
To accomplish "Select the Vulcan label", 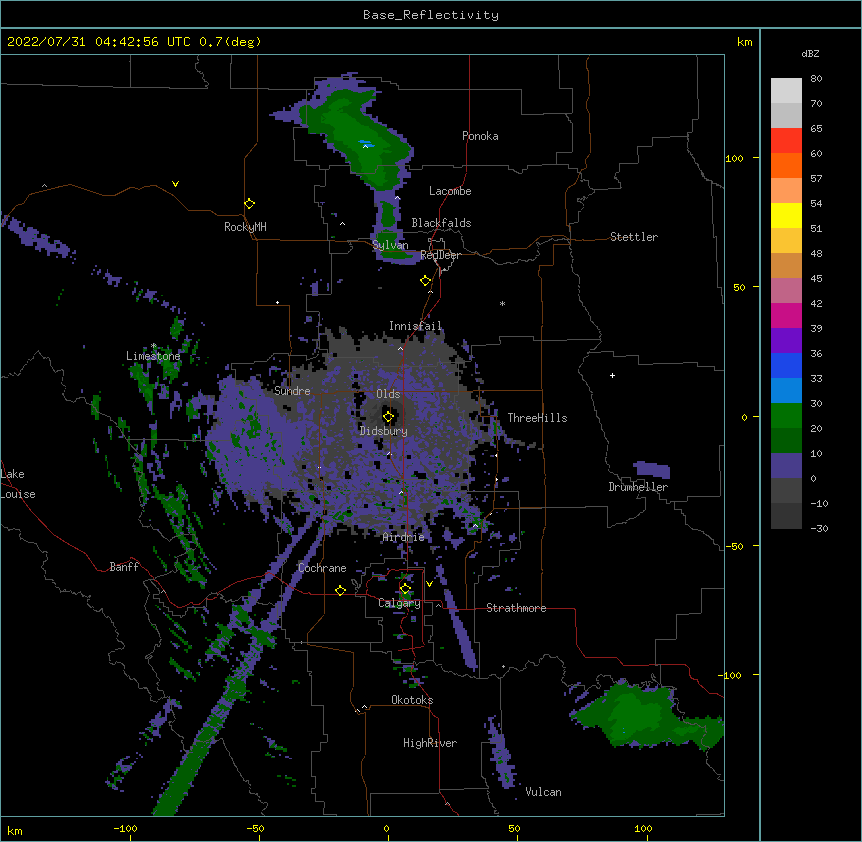I will coord(543,792).
